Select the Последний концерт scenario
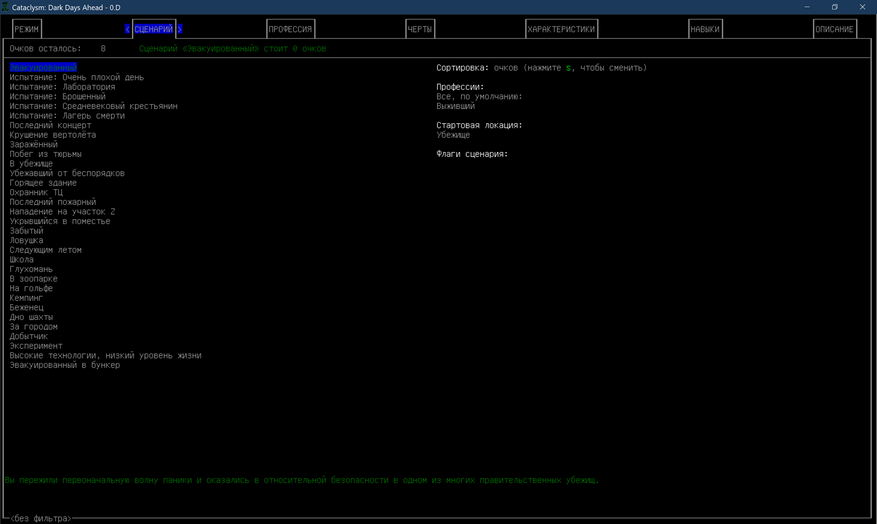Image resolution: width=877 pixels, height=524 pixels. tap(50, 125)
